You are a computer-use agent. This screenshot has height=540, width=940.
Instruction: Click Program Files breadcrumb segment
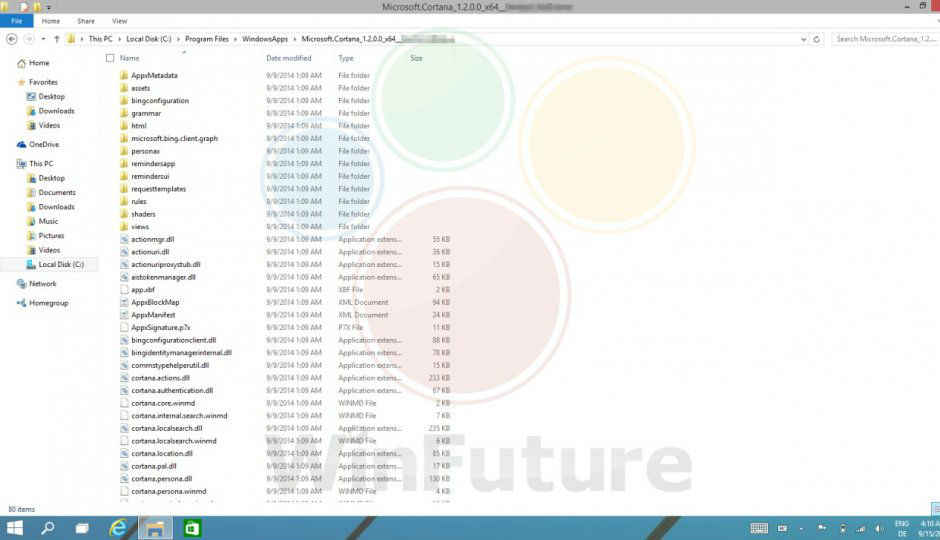click(x=207, y=39)
